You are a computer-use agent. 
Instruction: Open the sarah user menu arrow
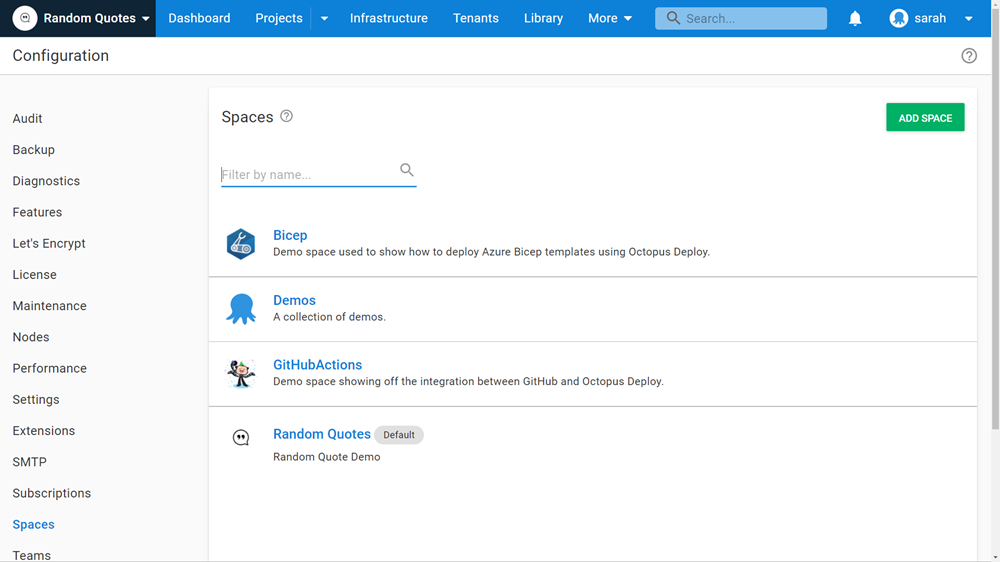point(968,18)
